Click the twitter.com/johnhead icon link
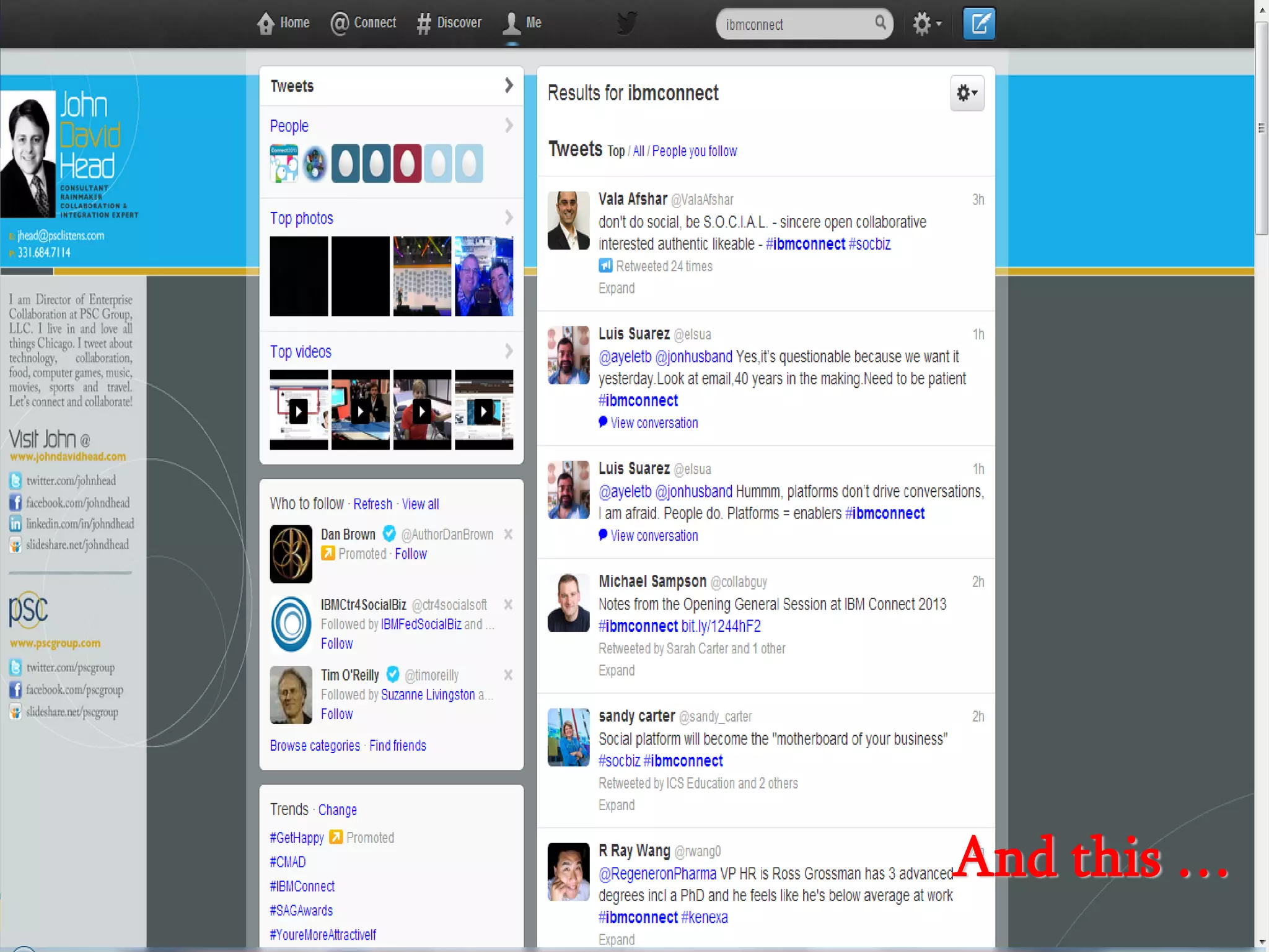 point(15,481)
